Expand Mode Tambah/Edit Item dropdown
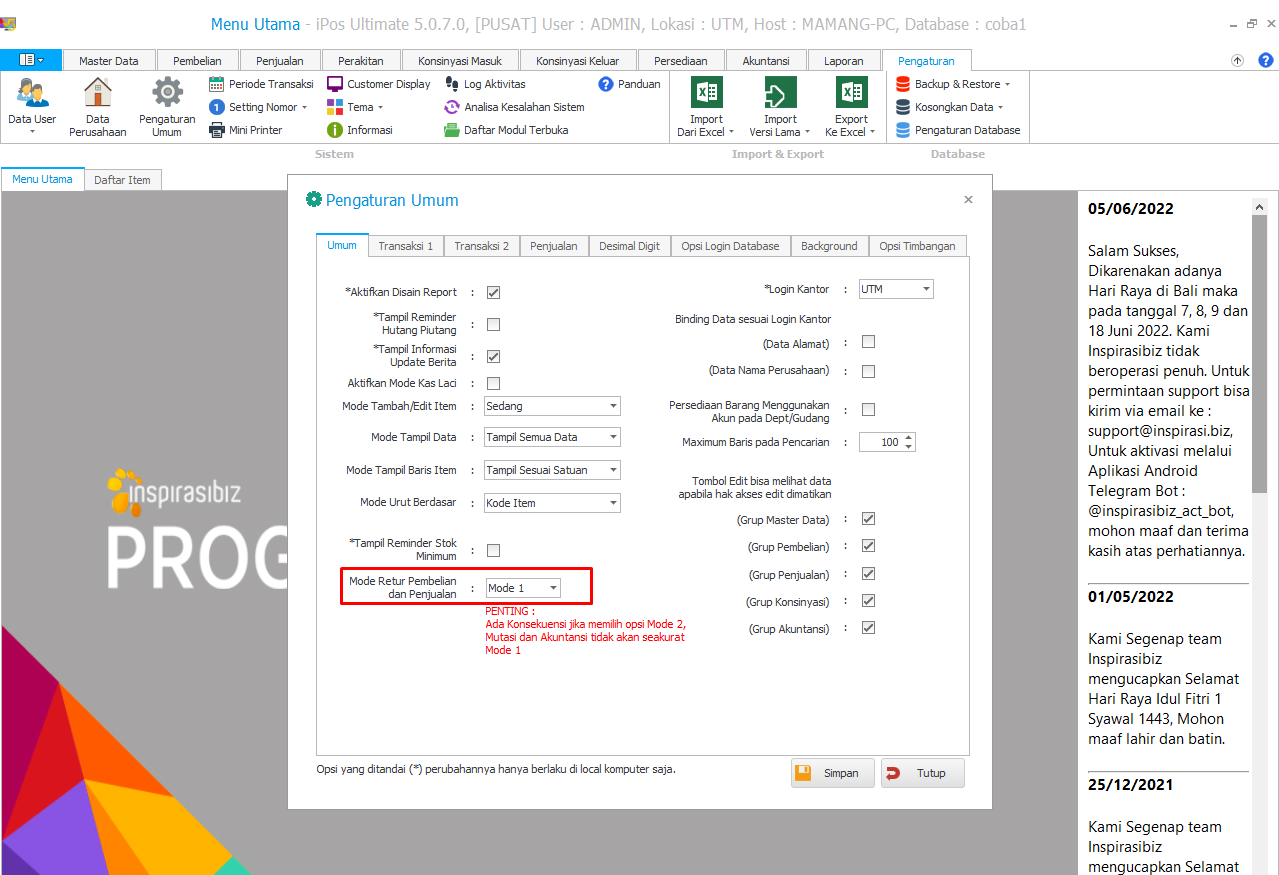Screen dimensions: 1279x875 [613, 406]
